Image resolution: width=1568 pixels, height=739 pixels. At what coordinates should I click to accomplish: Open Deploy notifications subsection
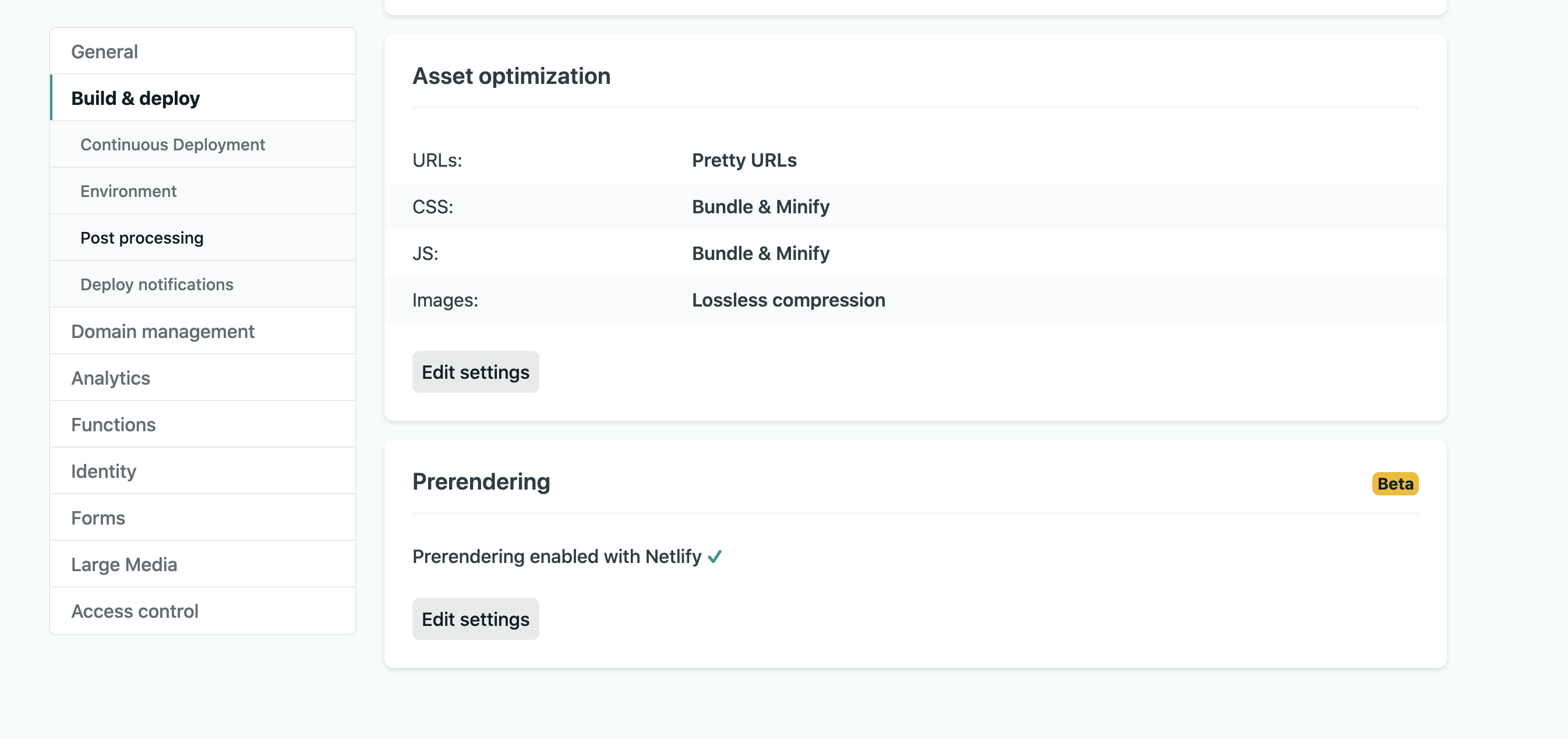click(157, 284)
